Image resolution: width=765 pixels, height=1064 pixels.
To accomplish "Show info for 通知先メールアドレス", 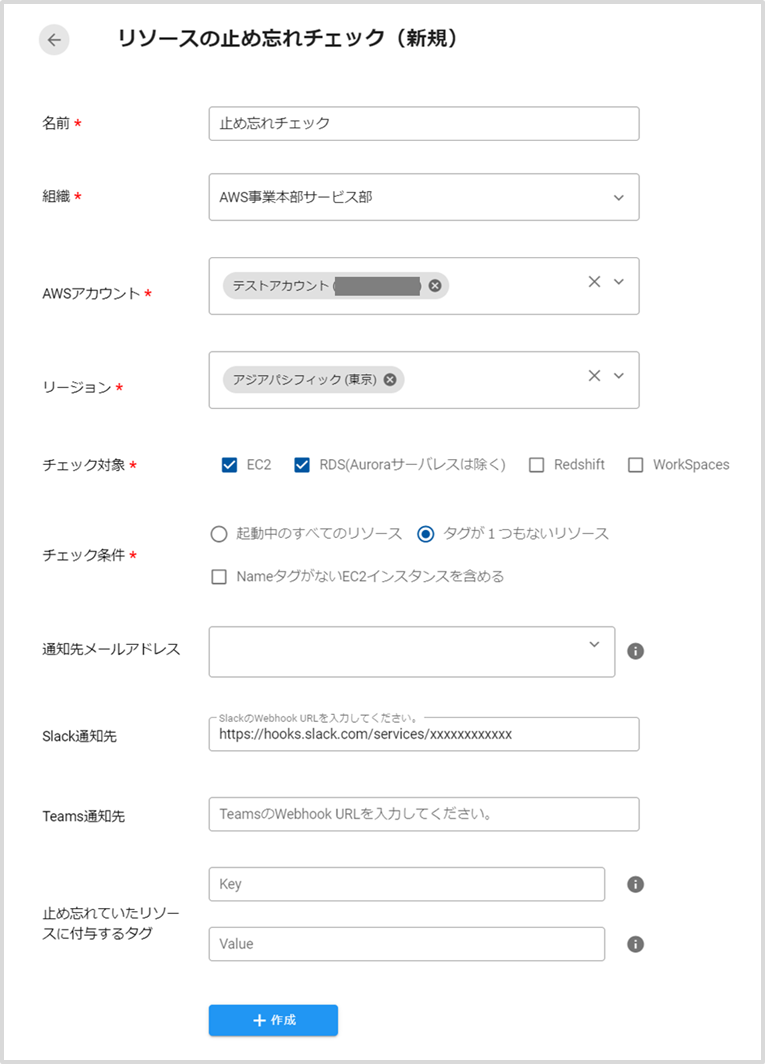I will click(x=635, y=651).
